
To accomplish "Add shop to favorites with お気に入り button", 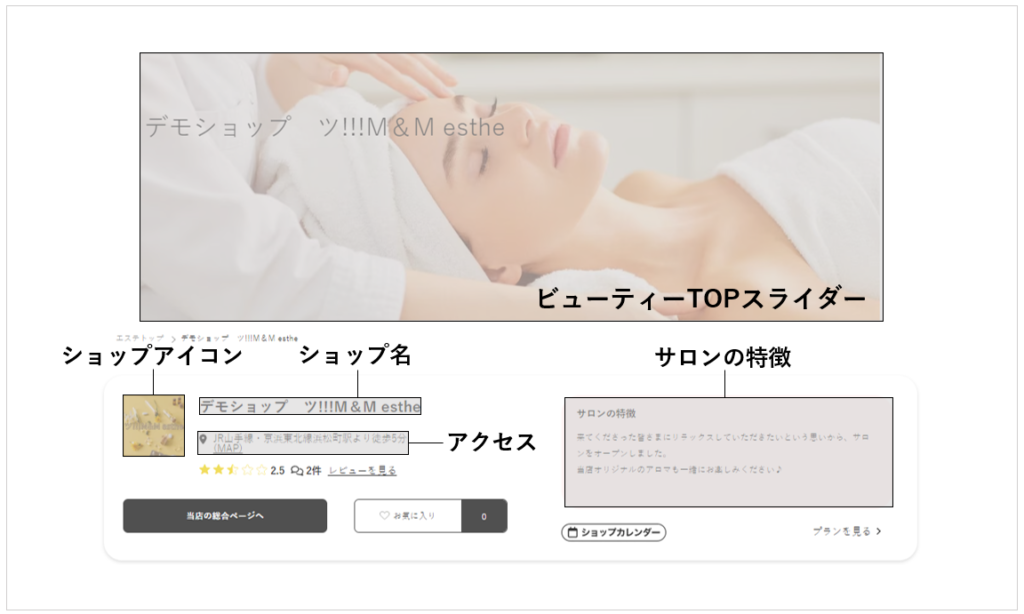I will click(408, 516).
